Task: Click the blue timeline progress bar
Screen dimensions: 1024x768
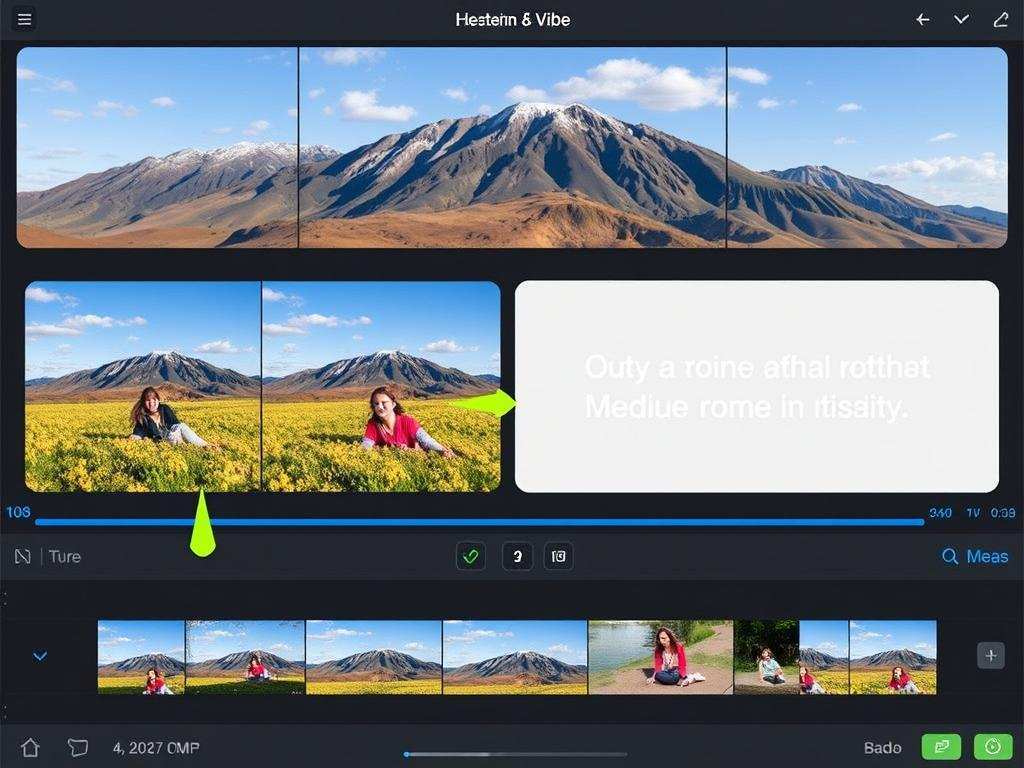Action: point(480,522)
